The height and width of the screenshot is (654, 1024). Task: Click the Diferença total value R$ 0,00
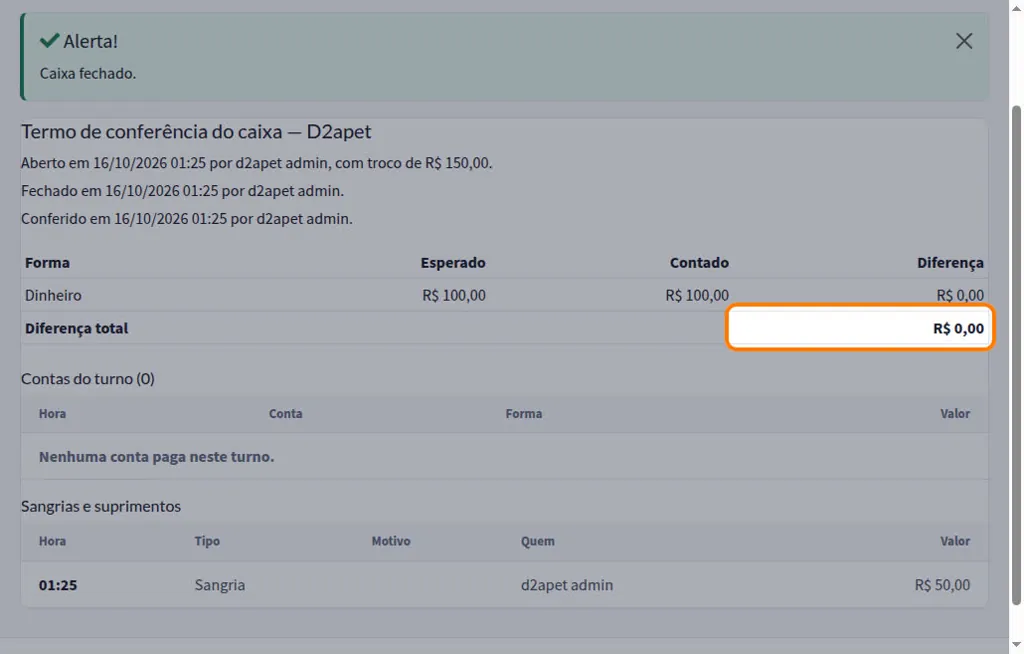coord(958,328)
